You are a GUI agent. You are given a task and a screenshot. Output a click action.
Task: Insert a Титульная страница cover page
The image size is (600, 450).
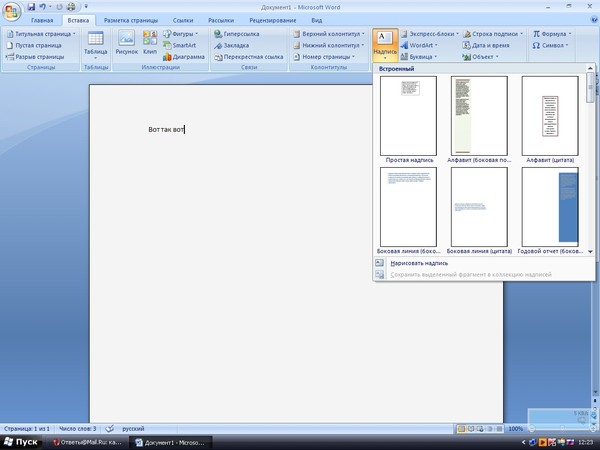[x=41, y=34]
